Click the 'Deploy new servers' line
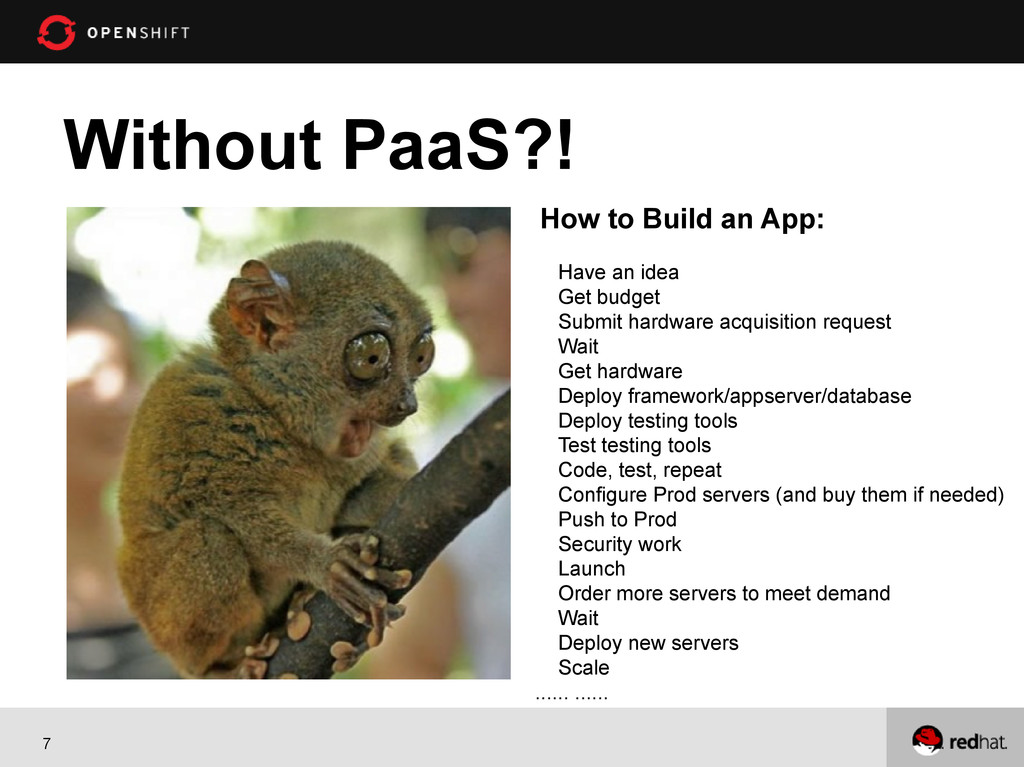The width and height of the screenshot is (1024, 767). click(648, 643)
